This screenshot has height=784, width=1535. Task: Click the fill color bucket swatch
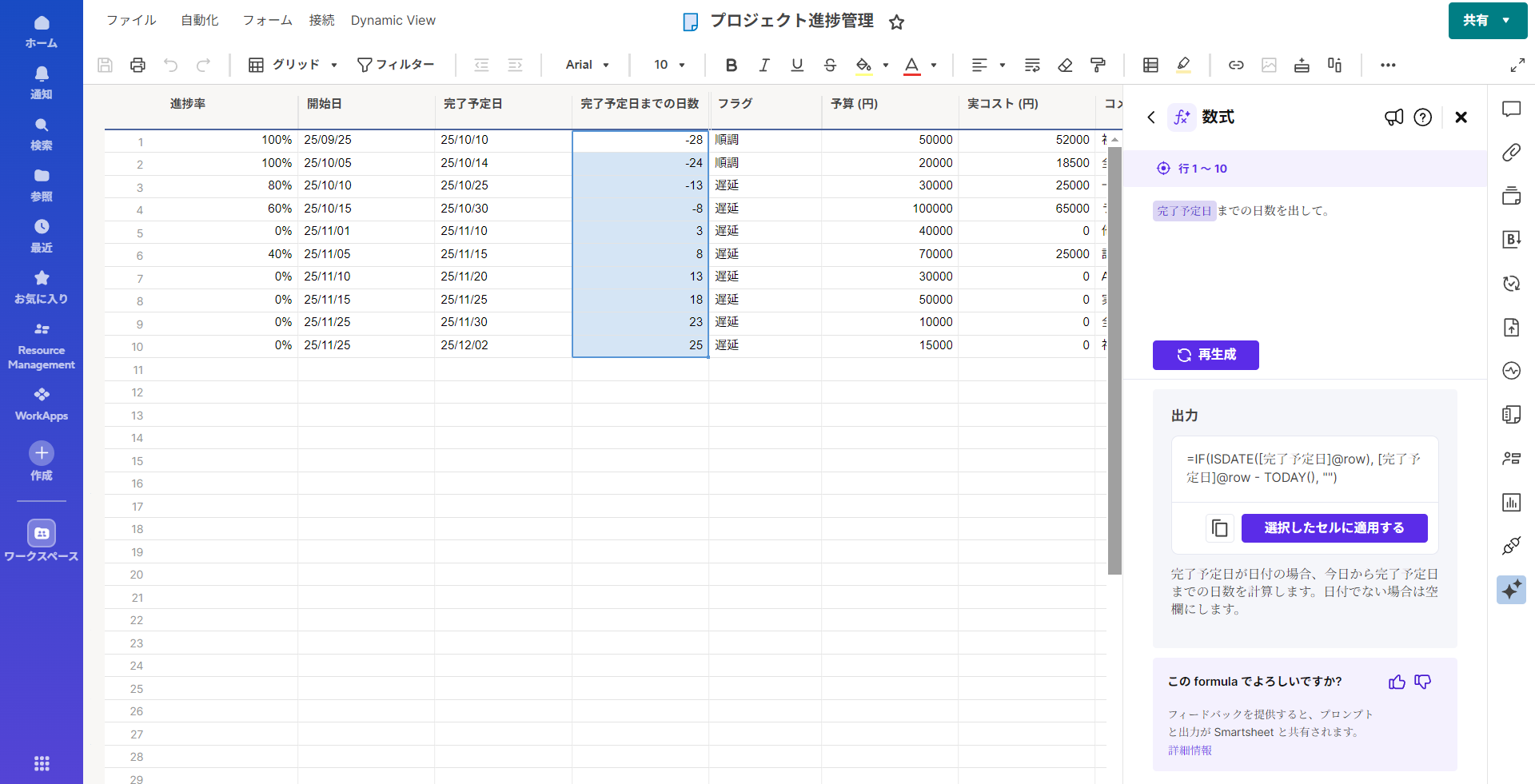[863, 66]
